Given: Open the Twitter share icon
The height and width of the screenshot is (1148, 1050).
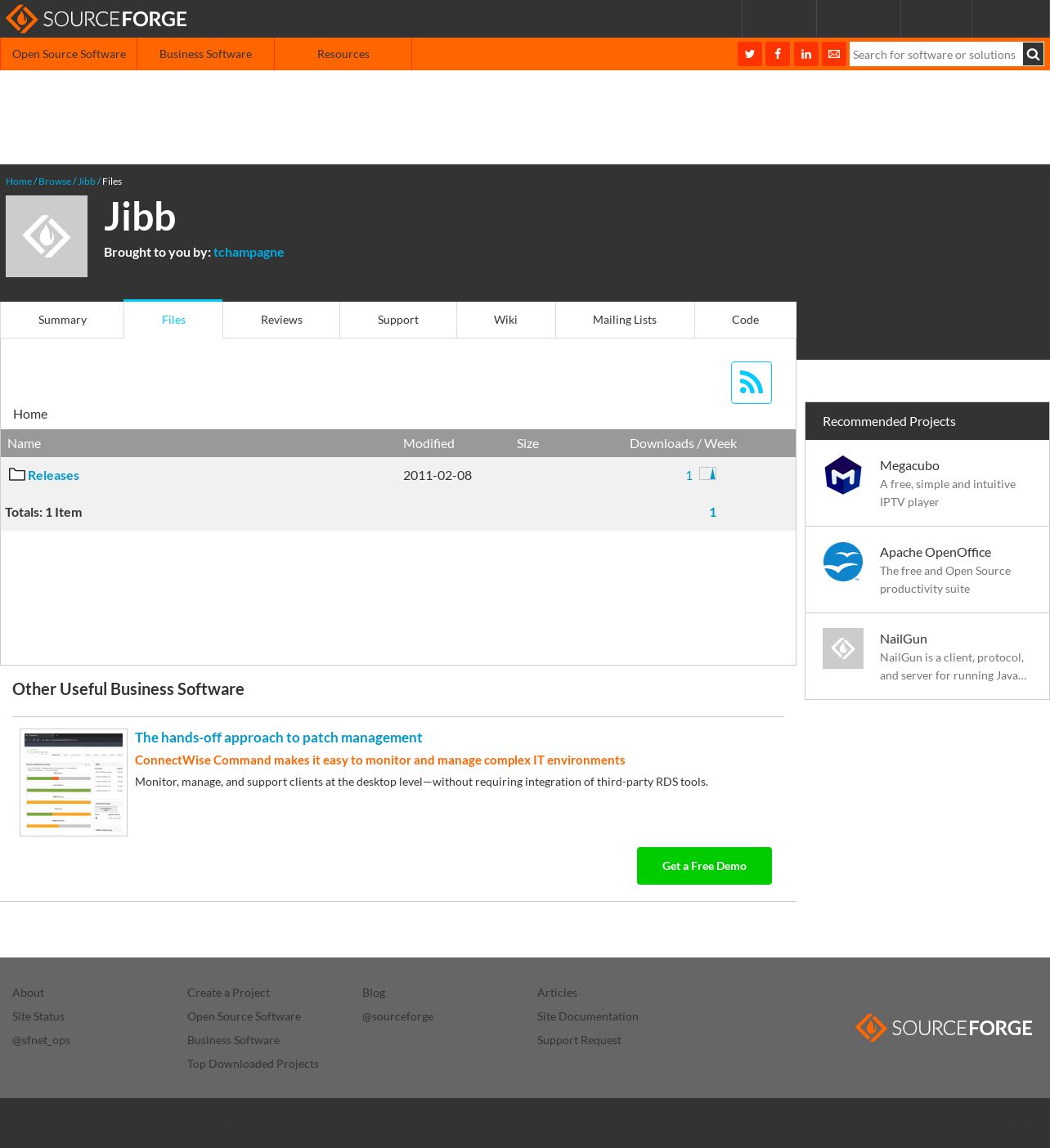Looking at the screenshot, I should click(750, 54).
